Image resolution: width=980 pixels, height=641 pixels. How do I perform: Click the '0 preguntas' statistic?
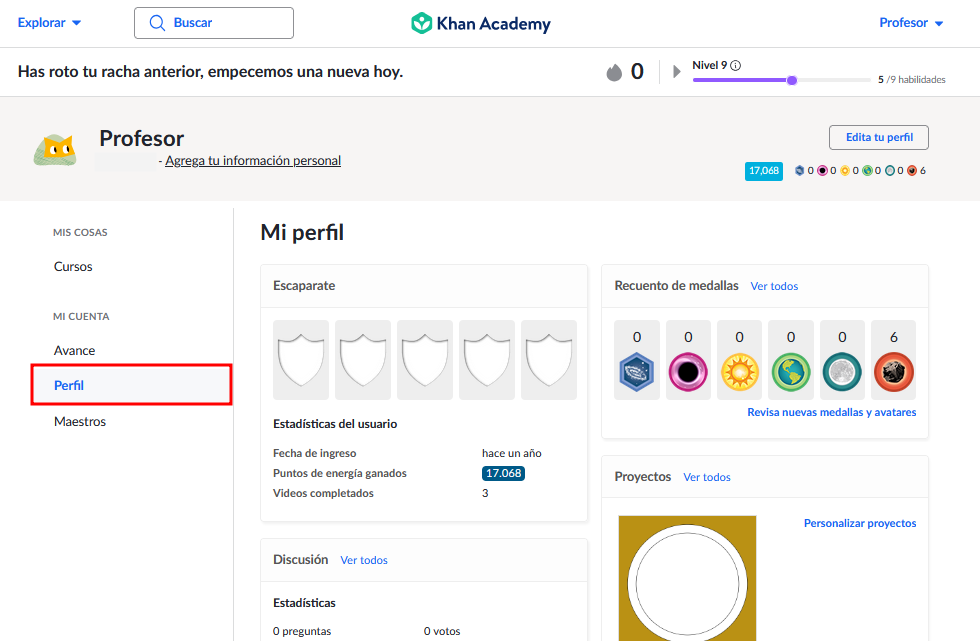[302, 632]
